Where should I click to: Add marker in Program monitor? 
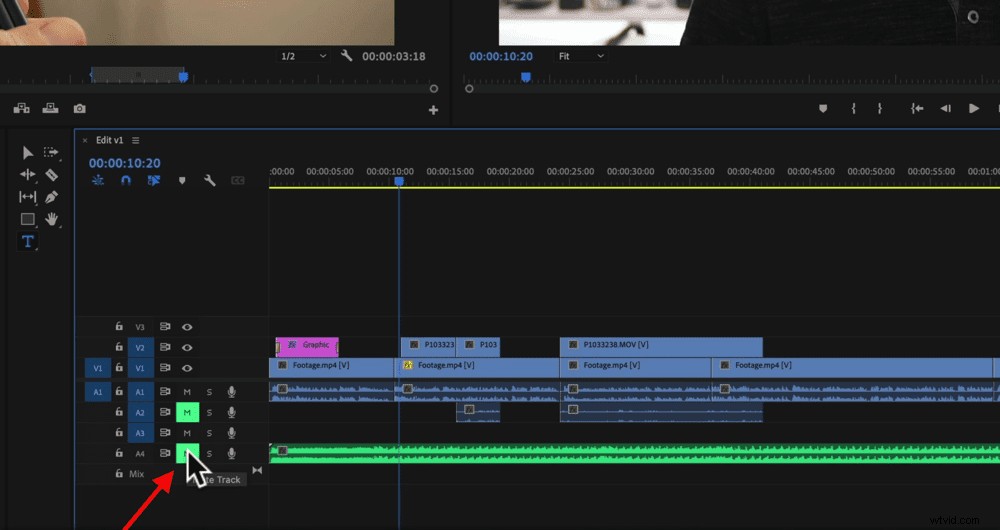pos(823,108)
